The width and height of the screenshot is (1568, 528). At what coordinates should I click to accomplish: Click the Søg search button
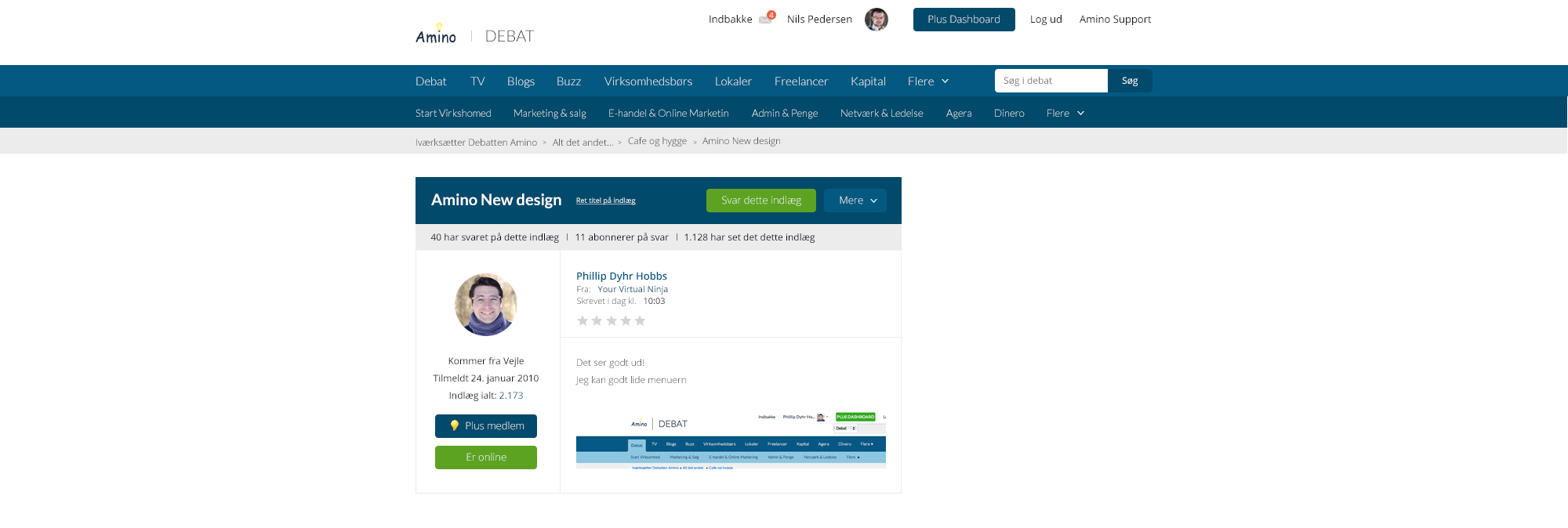[1130, 81]
